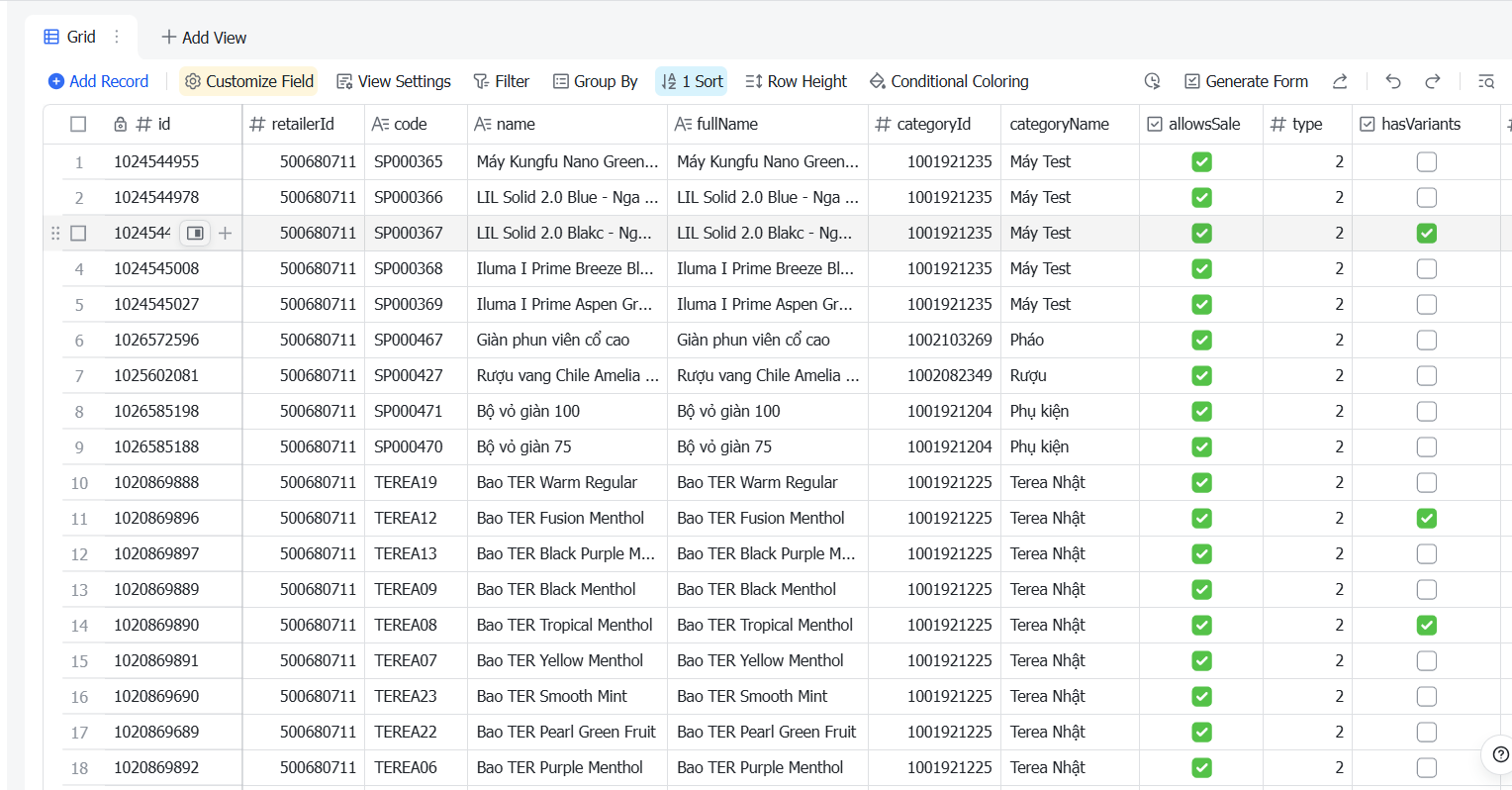This screenshot has width=1512, height=790.
Task: Expand record in row 3 of the id column
Action: (195, 233)
